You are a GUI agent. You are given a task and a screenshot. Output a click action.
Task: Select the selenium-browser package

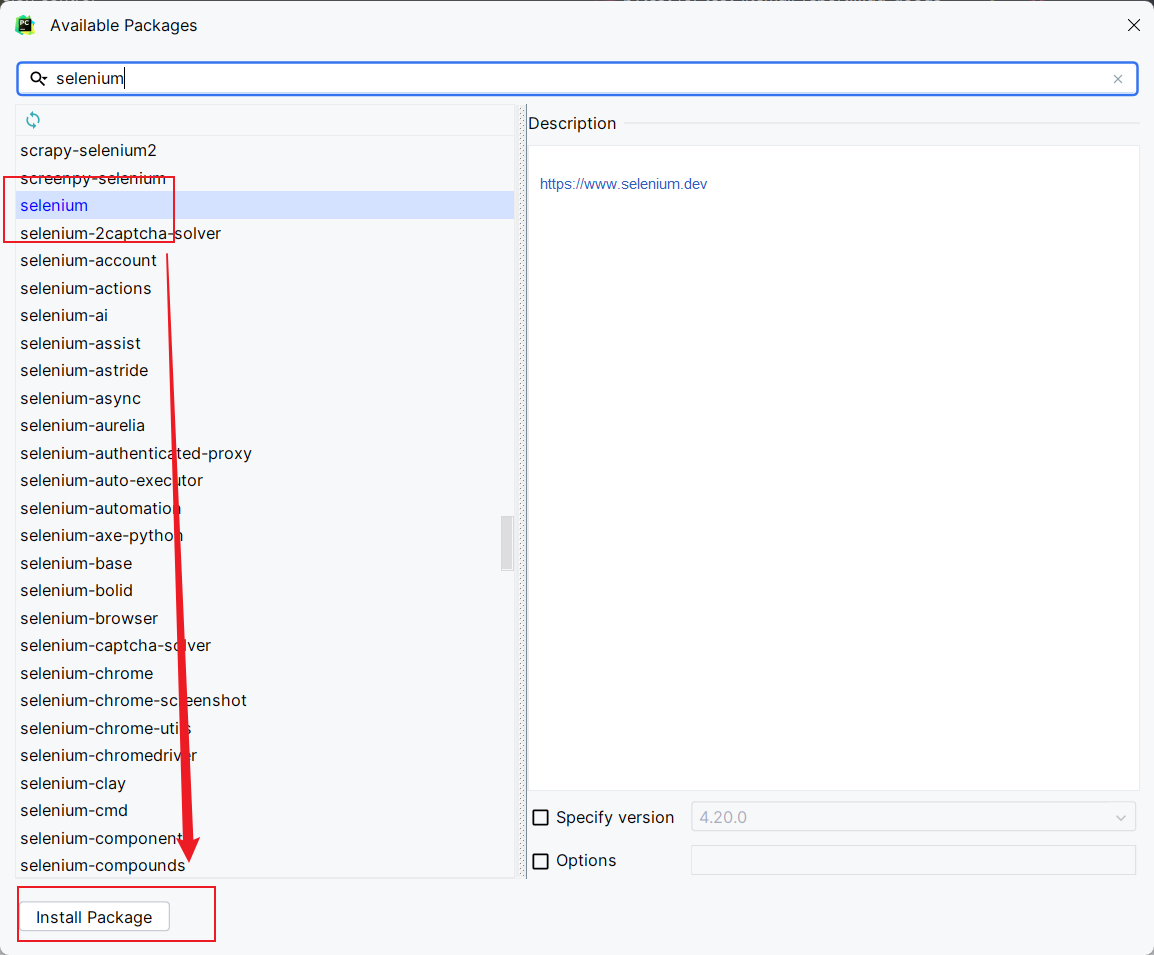tap(265, 619)
